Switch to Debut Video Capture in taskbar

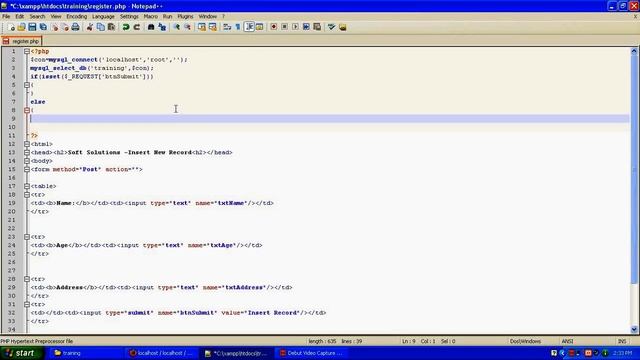click(313, 353)
